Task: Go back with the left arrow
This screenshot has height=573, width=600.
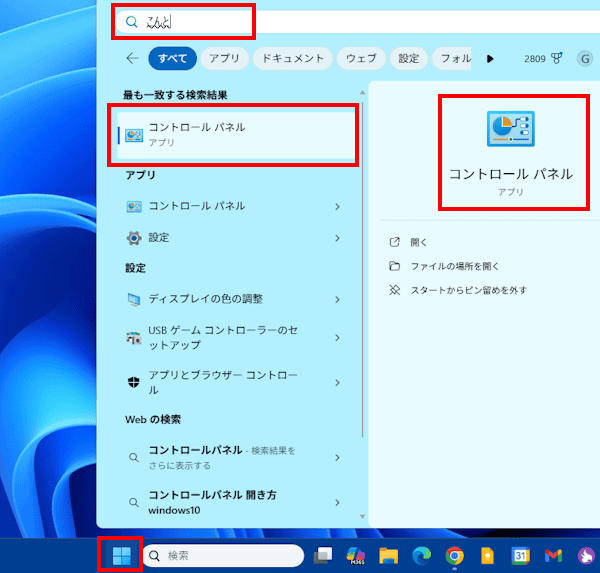Action: [x=132, y=58]
